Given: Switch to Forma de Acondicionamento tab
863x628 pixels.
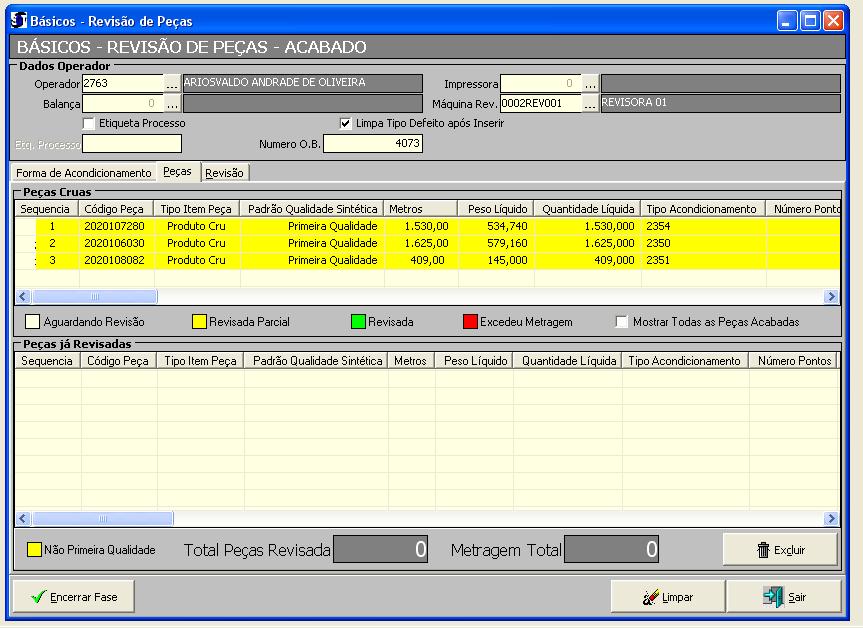Looking at the screenshot, I should click(x=84, y=173).
